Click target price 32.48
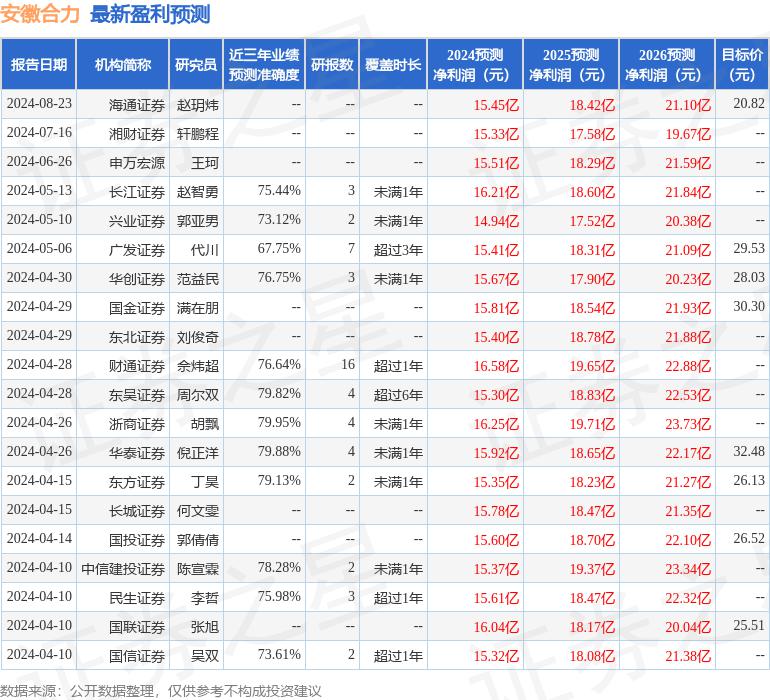 point(749,451)
